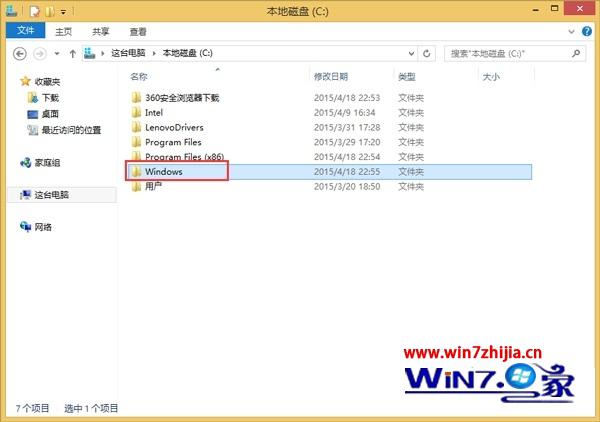Go up one folder level
The image size is (600, 422).
[73, 54]
